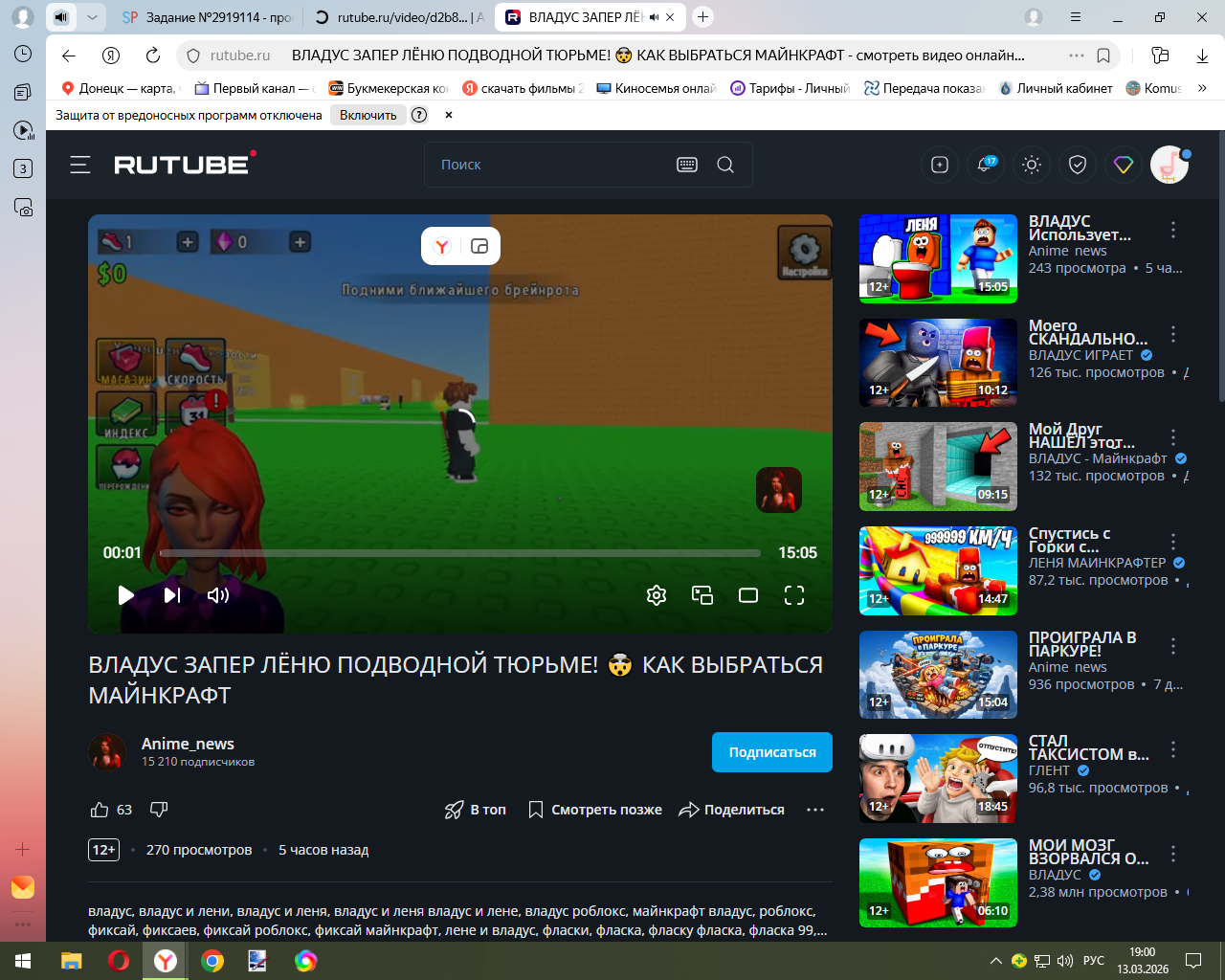The width and height of the screenshot is (1225, 980).
Task: Switch the player to fullscreen
Action: pyautogui.click(x=794, y=595)
